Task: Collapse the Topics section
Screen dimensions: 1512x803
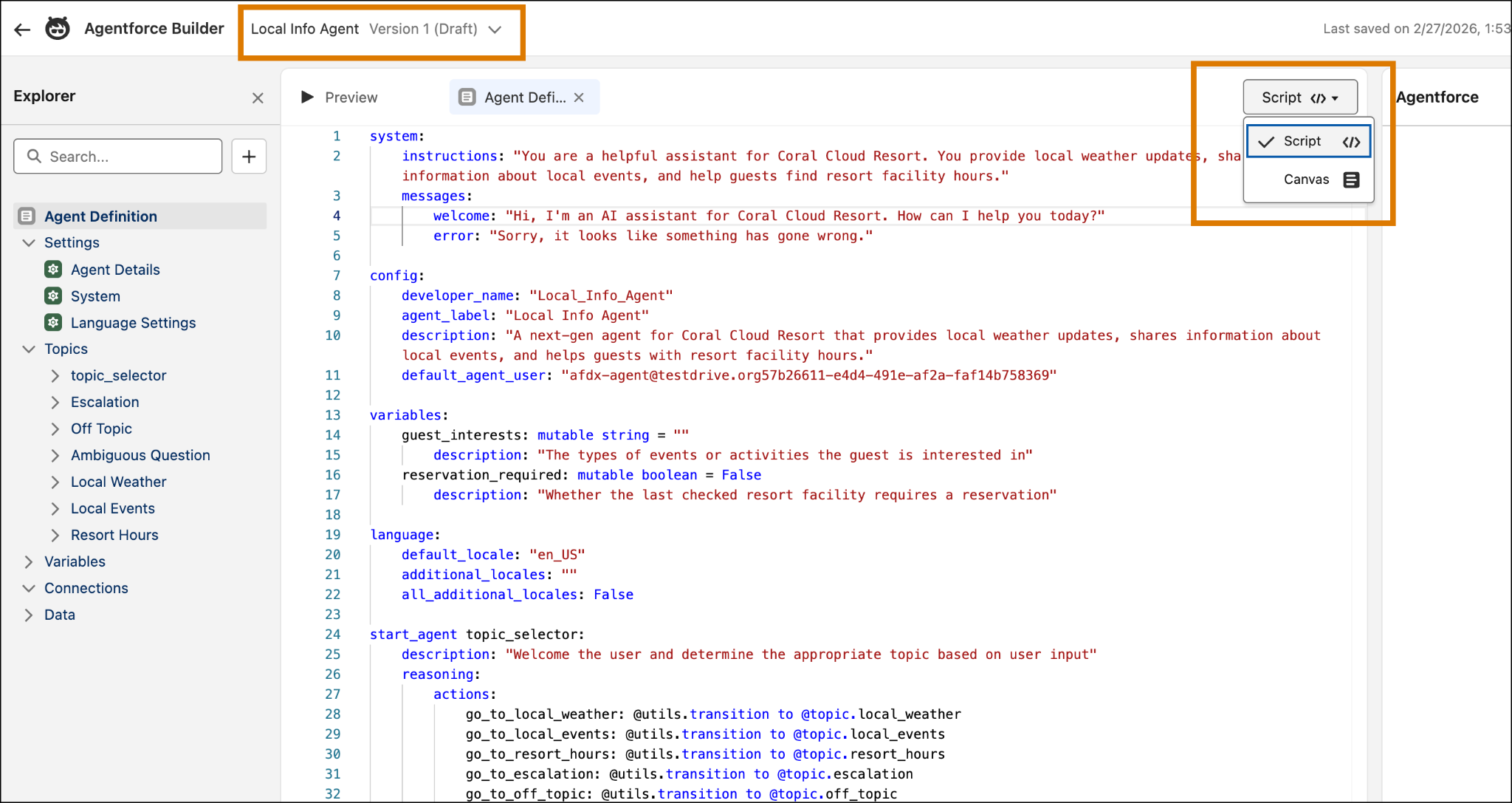Action: click(x=29, y=349)
